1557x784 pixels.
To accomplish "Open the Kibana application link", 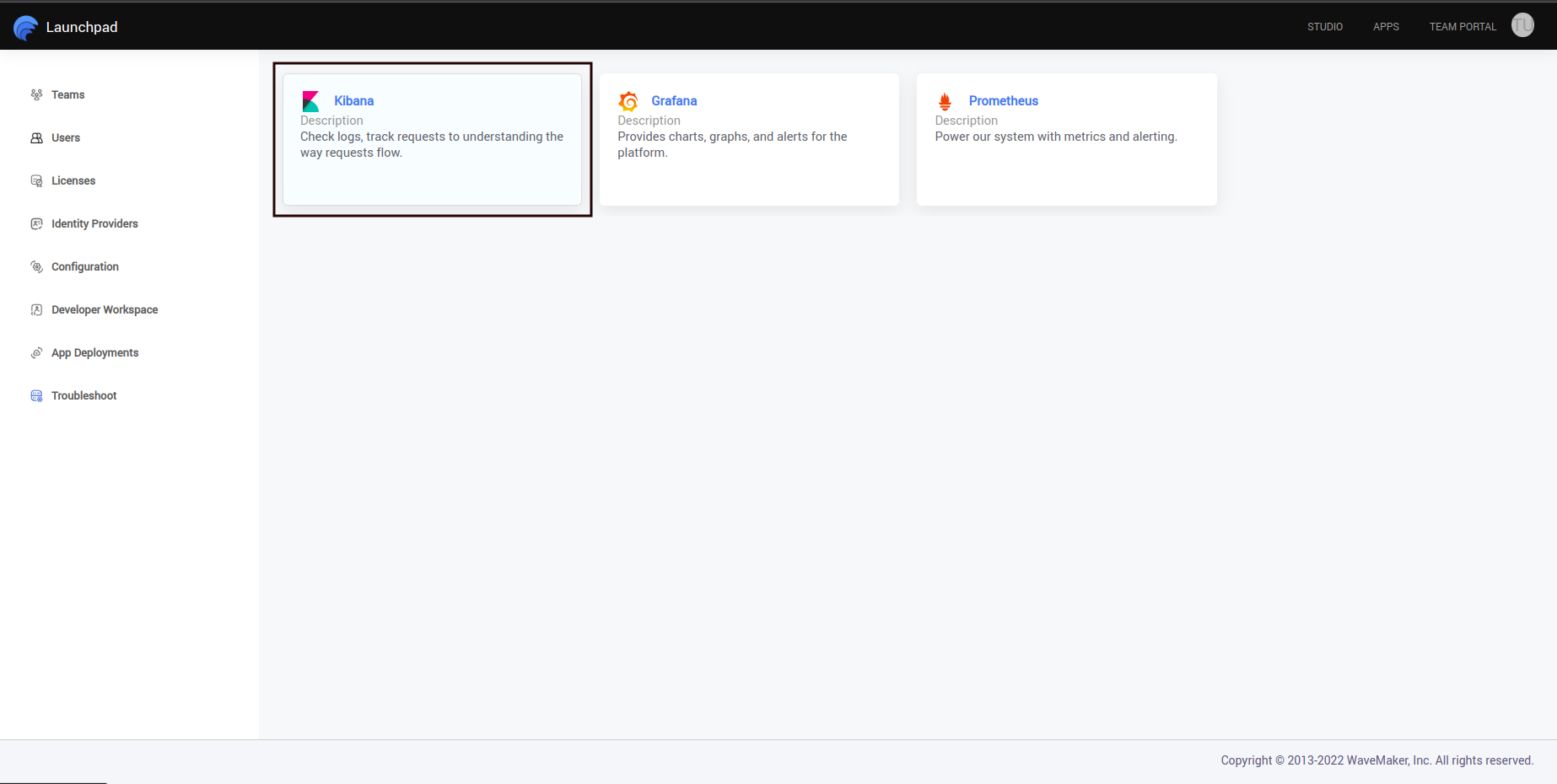I will [x=353, y=100].
